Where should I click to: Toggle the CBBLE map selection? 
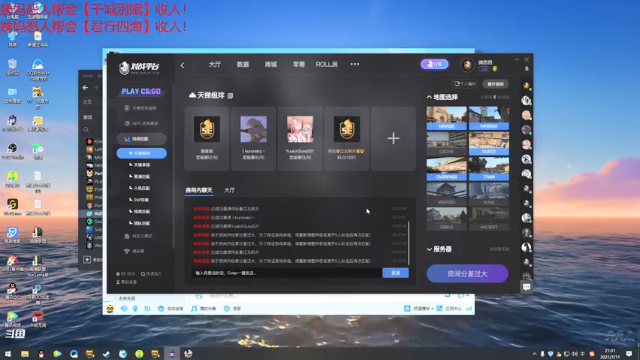pos(447,219)
